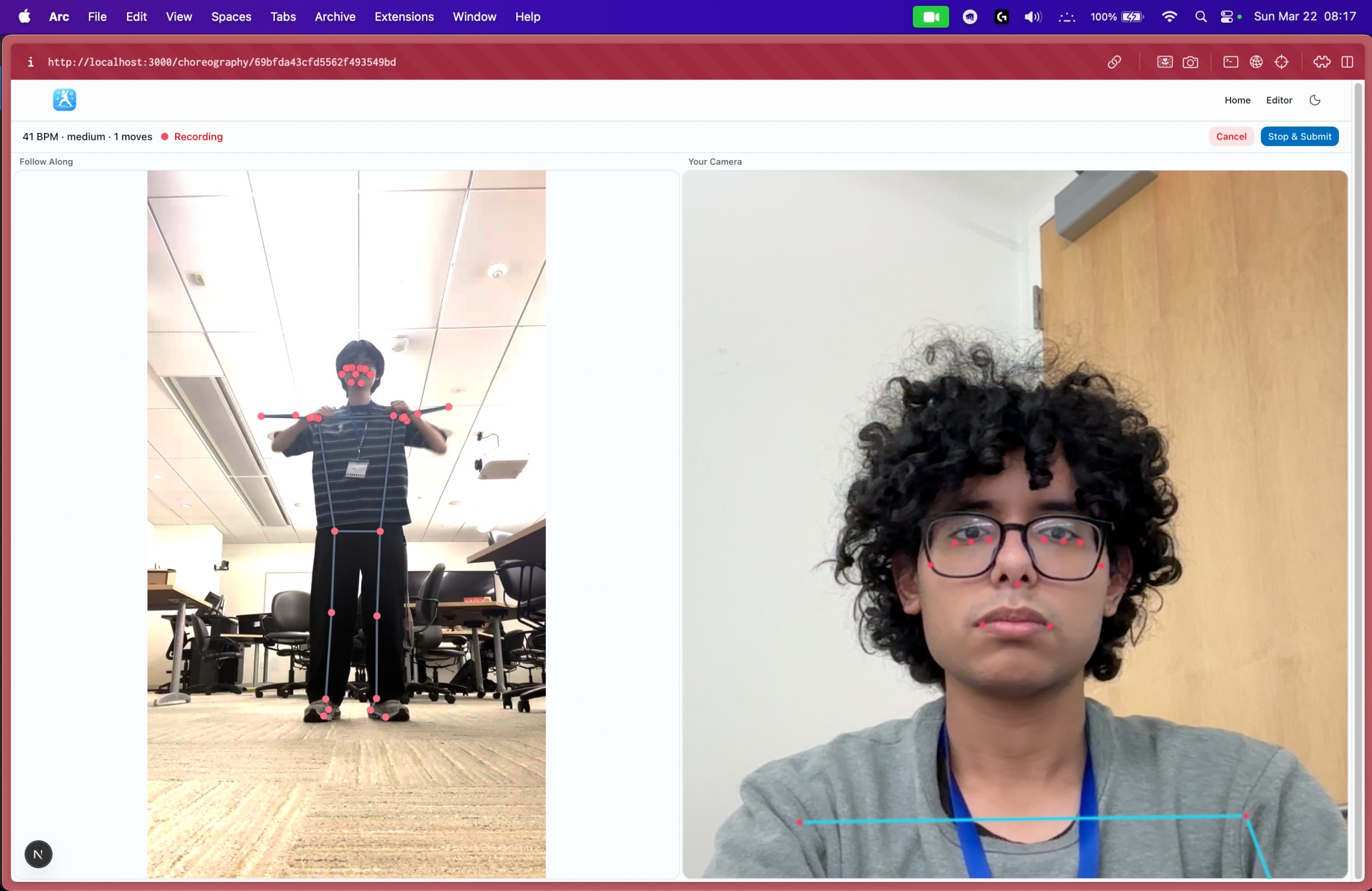Screen dimensions: 1372x891
Task: Open the green camera-in-use status indicator
Action: [x=930, y=17]
